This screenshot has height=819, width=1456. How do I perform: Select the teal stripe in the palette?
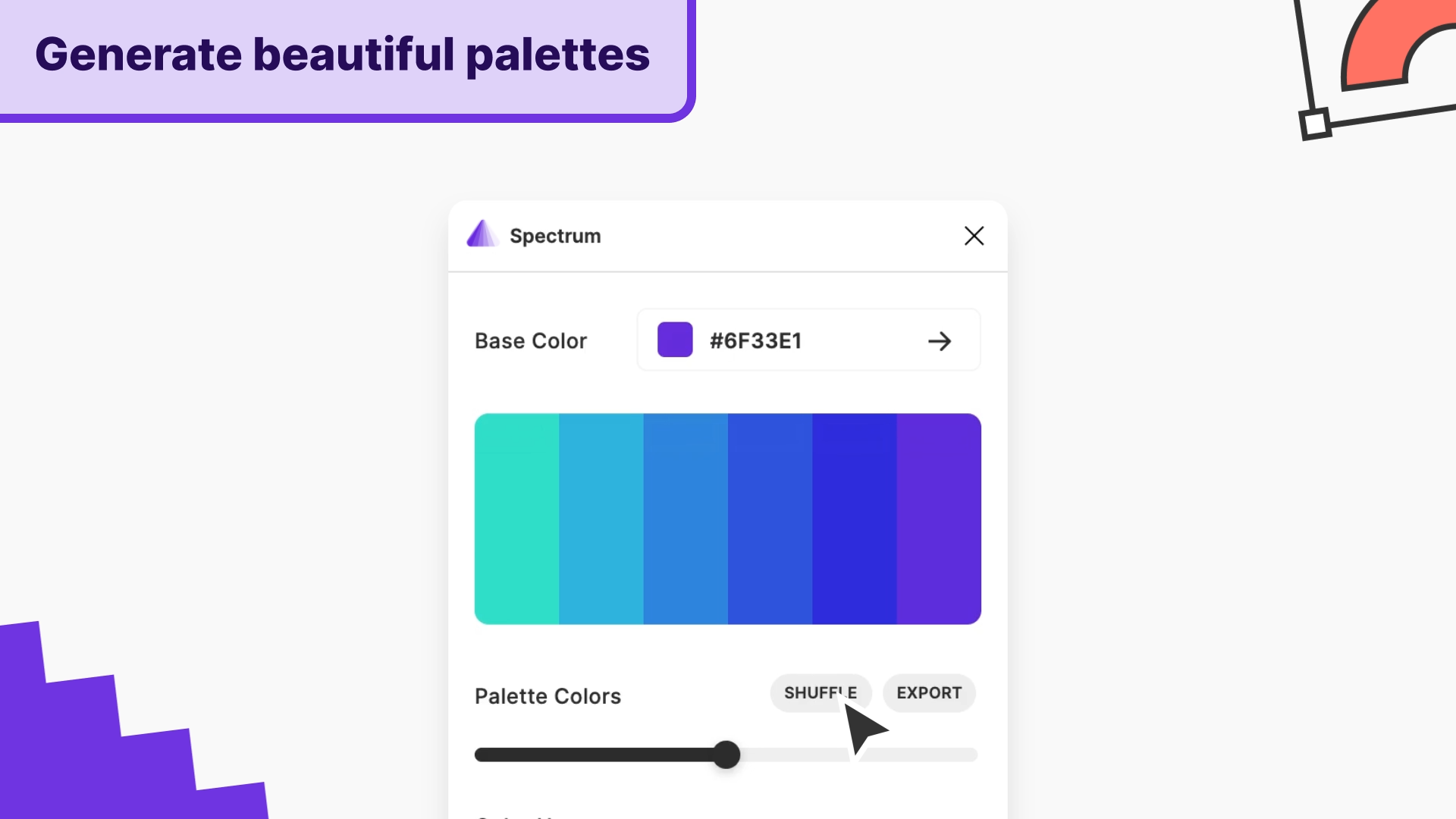pyautogui.click(x=517, y=519)
